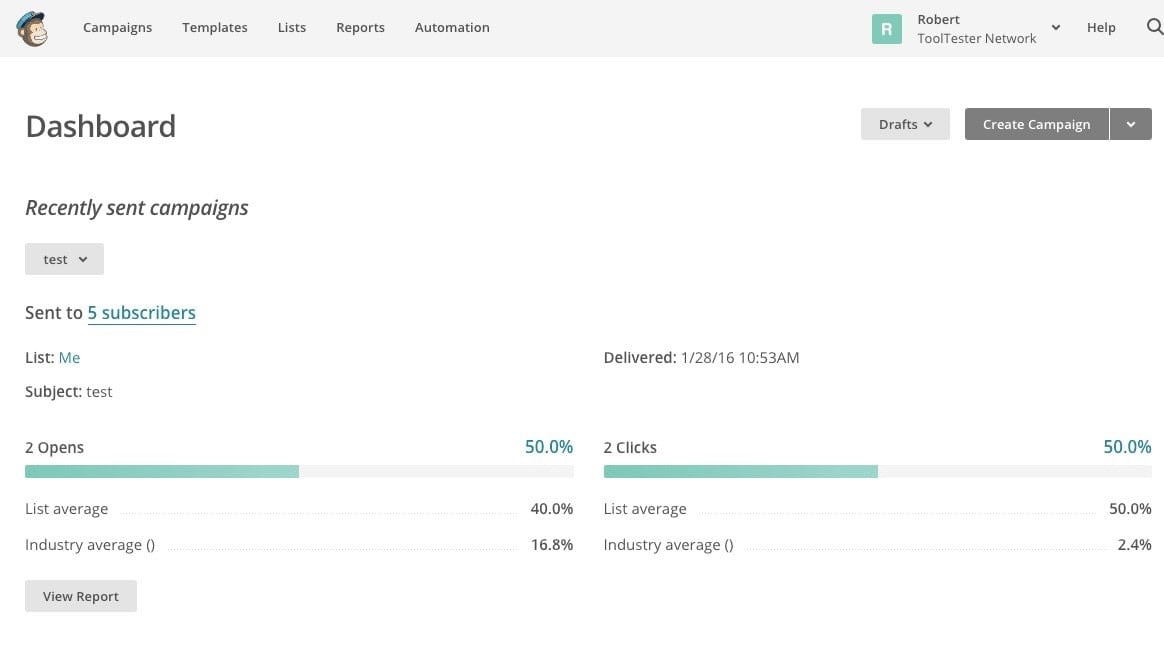This screenshot has height=655, width=1164.
Task: Click the 2 Opens label
Action: coord(54,447)
